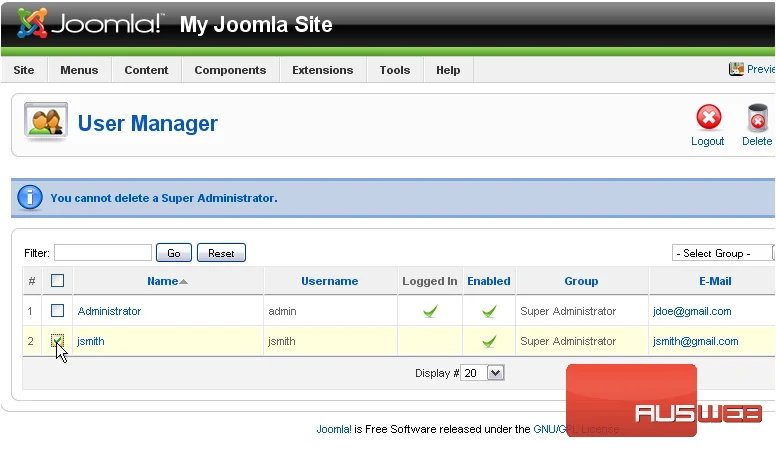Click the Reset filter button
Image resolution: width=776 pixels, height=450 pixels.
tap(221, 253)
